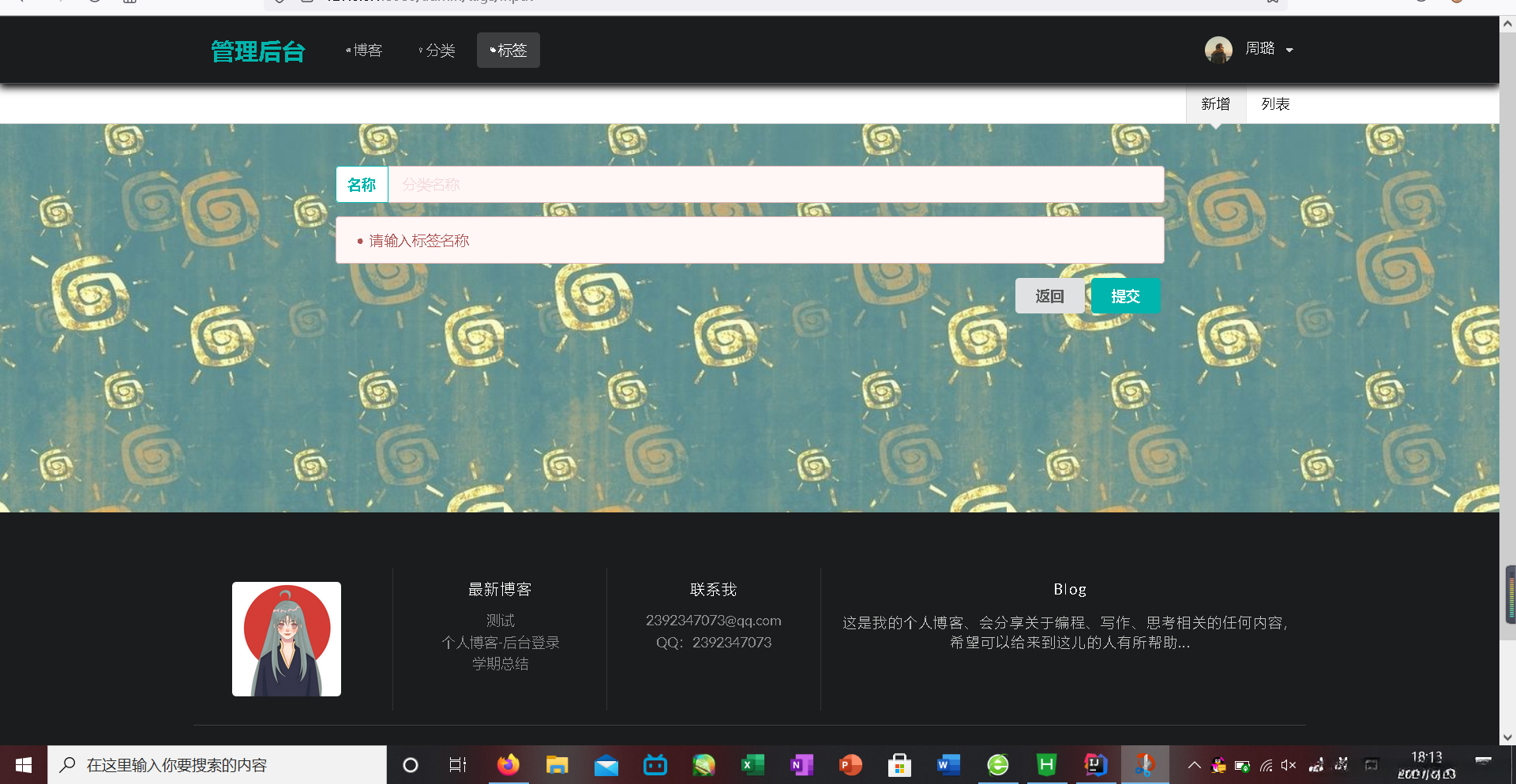This screenshot has width=1516, height=784.
Task: Open IntelliJ IDEA from the taskbar
Action: [1094, 764]
